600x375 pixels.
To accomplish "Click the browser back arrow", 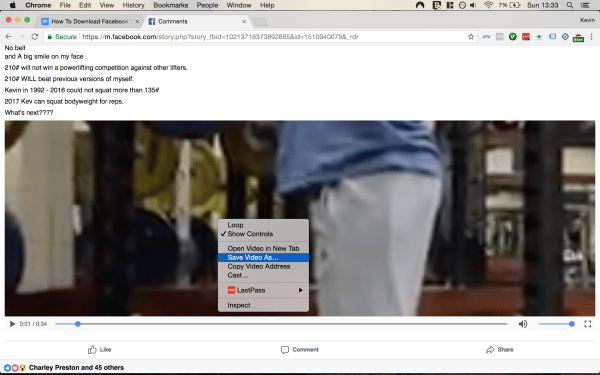I will [8, 37].
